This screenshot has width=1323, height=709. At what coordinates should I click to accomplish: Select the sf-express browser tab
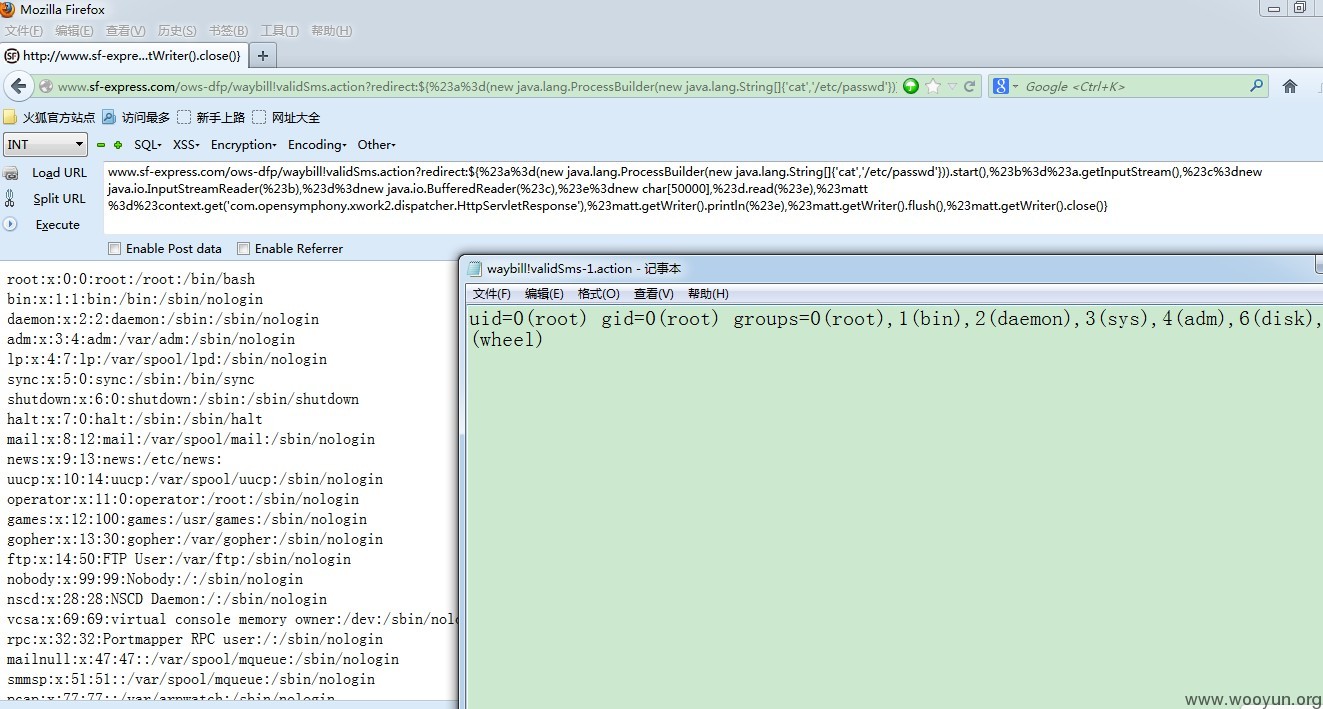click(124, 56)
